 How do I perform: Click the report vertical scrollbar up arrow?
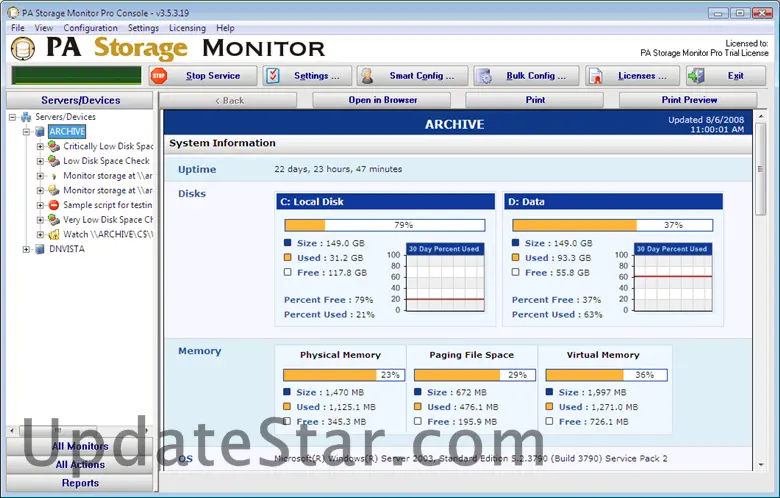[761, 116]
